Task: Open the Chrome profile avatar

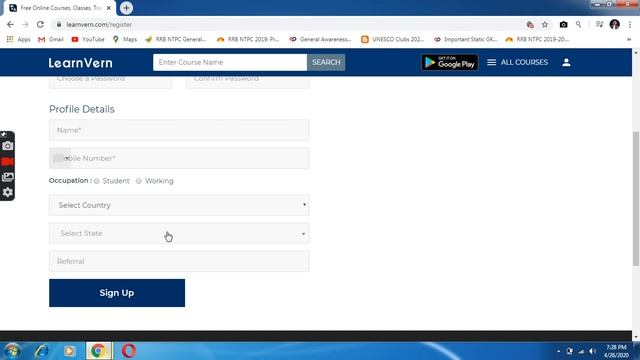Action: pos(615,24)
